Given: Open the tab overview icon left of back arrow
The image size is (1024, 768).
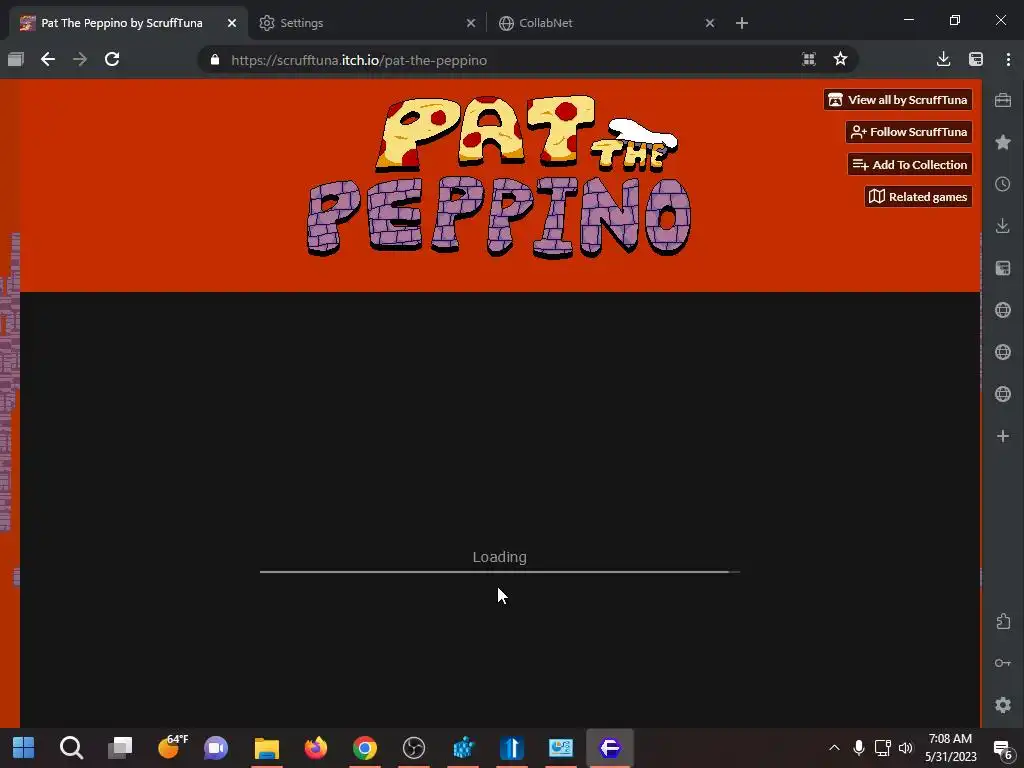Looking at the screenshot, I should [16, 59].
